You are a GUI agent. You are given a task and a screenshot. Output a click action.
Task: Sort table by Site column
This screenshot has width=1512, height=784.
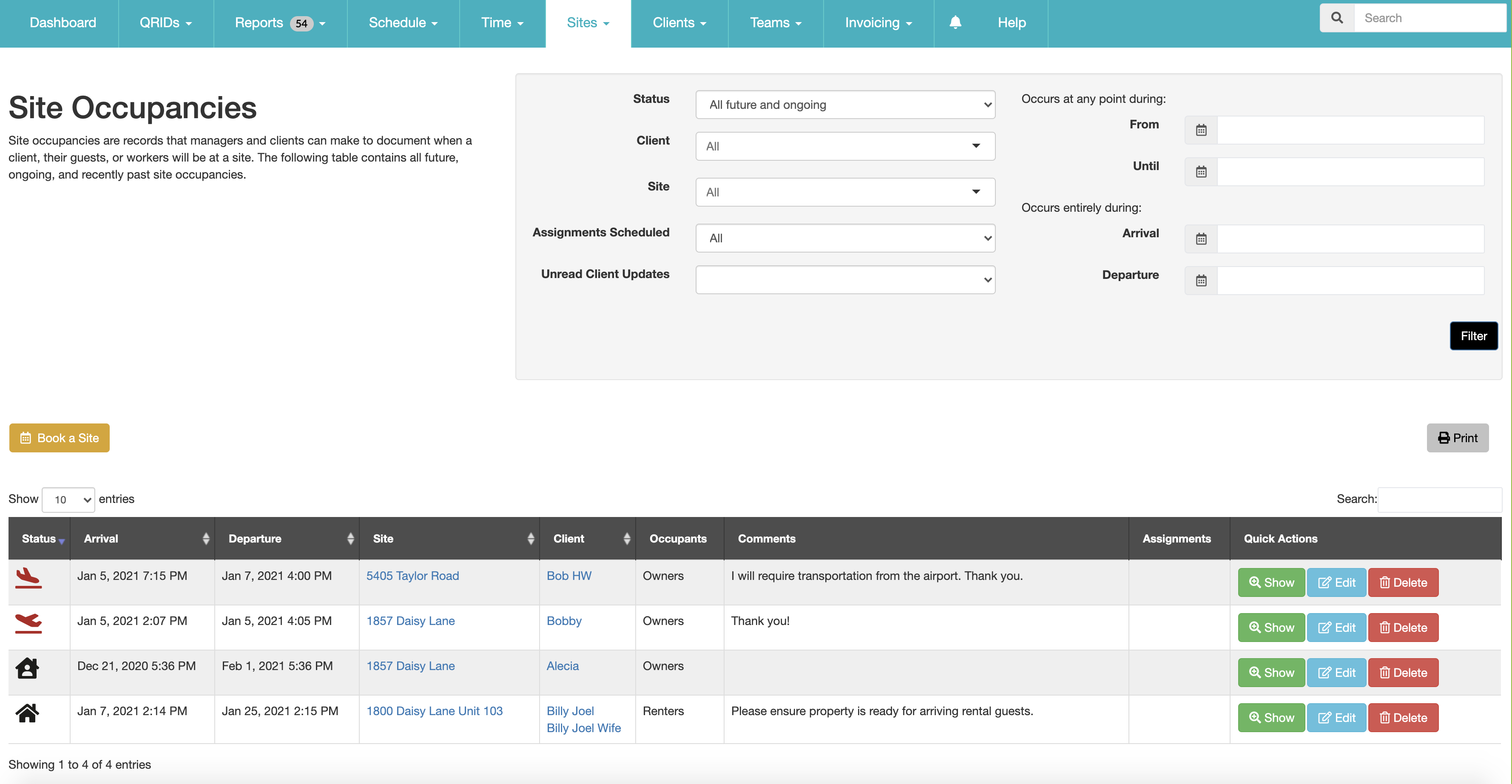pos(449,538)
